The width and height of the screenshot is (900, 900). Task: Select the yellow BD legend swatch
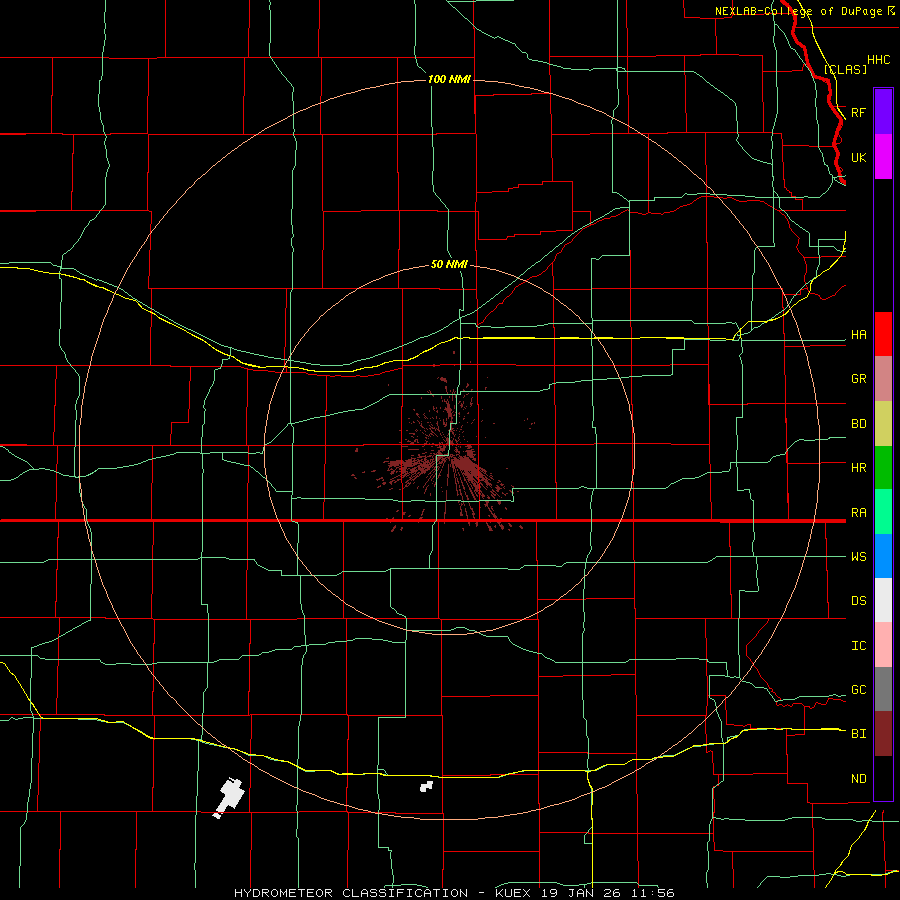coord(883,424)
